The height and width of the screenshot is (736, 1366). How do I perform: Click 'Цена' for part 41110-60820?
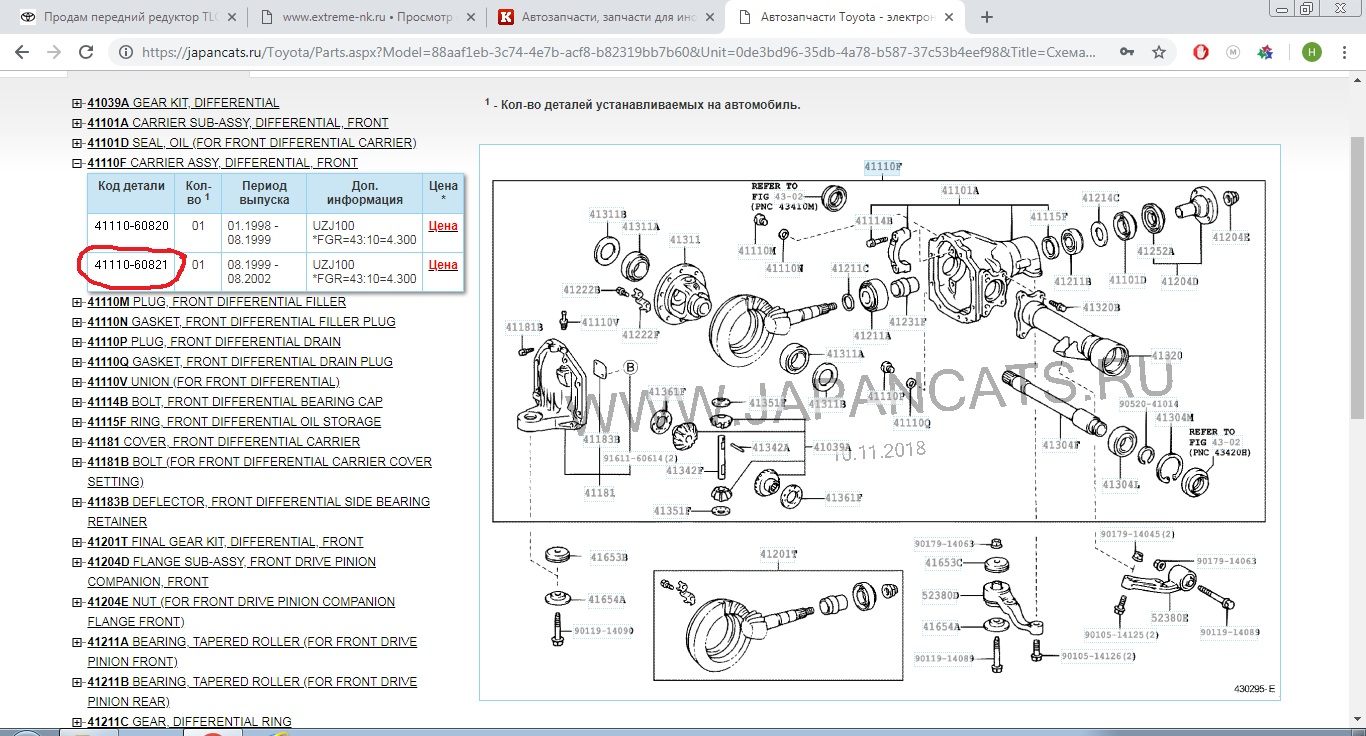tap(442, 226)
